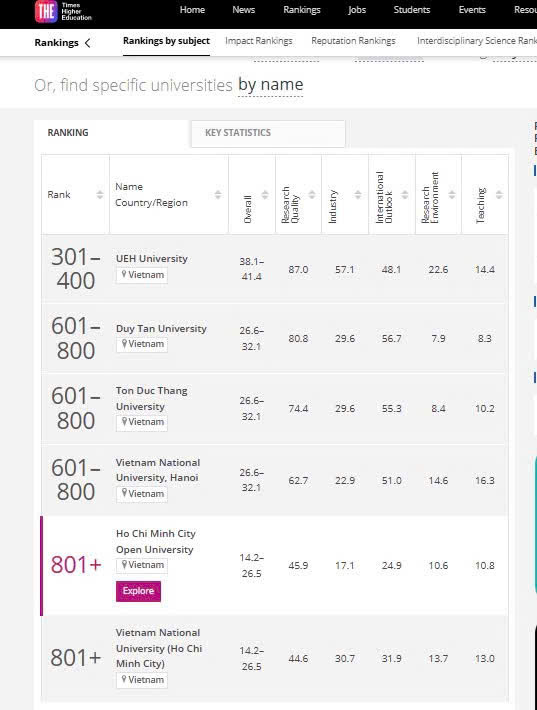
Task: Sort by Industry column arrows
Action: (x=358, y=195)
